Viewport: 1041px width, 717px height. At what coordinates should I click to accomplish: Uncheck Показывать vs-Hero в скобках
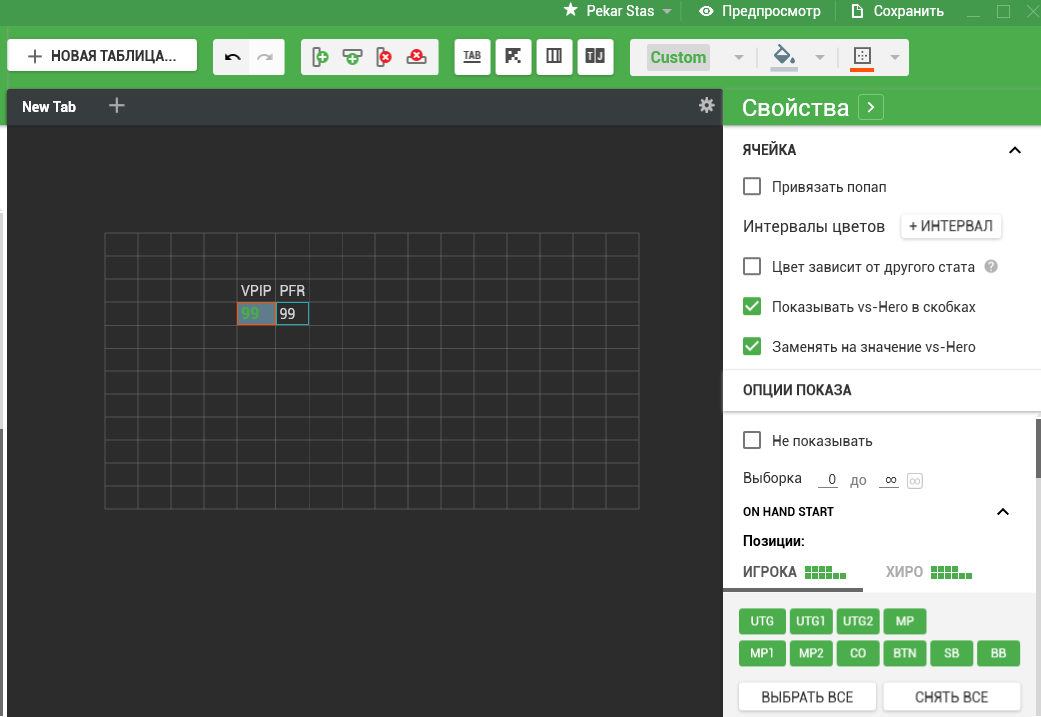752,307
